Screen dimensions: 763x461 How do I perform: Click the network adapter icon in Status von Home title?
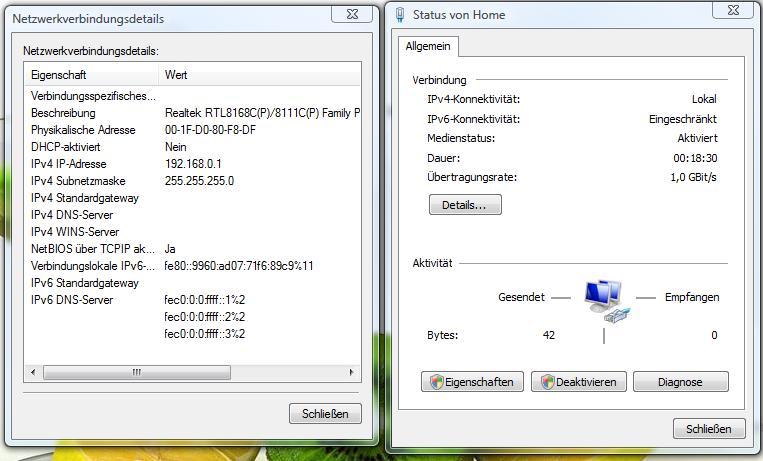[400, 15]
